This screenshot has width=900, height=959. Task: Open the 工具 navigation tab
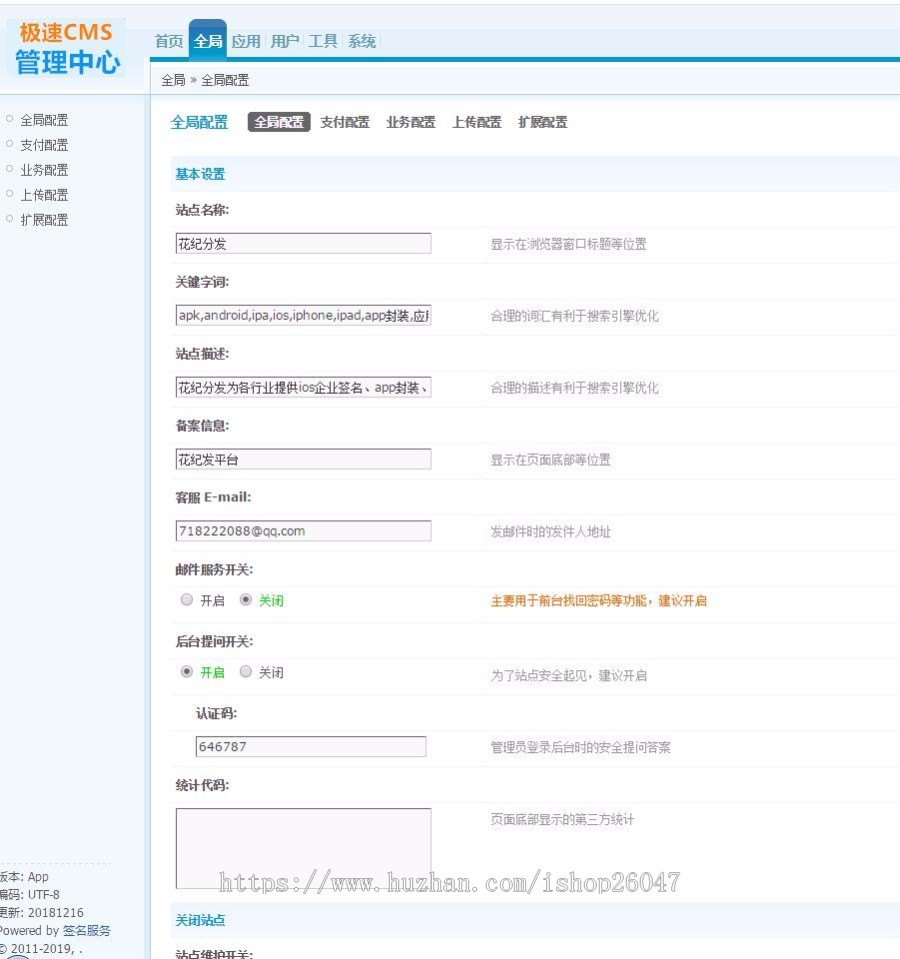[323, 41]
